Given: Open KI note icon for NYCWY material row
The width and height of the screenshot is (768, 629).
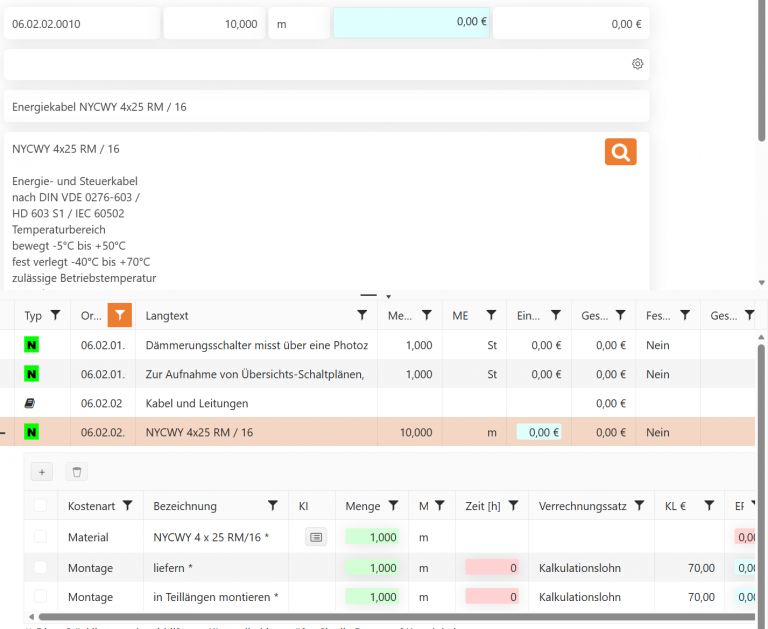Looking at the screenshot, I should click(316, 537).
